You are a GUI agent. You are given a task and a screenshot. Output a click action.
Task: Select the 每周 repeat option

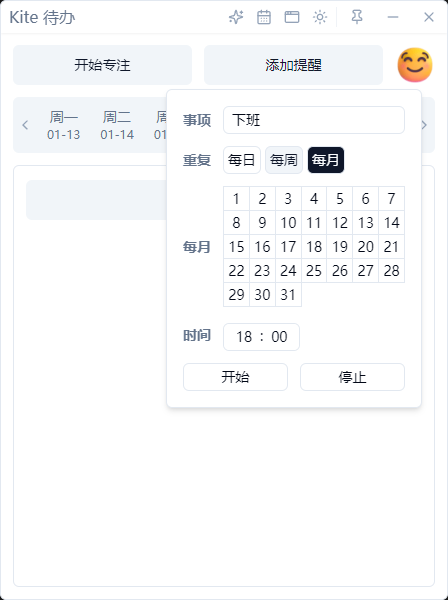click(x=284, y=160)
